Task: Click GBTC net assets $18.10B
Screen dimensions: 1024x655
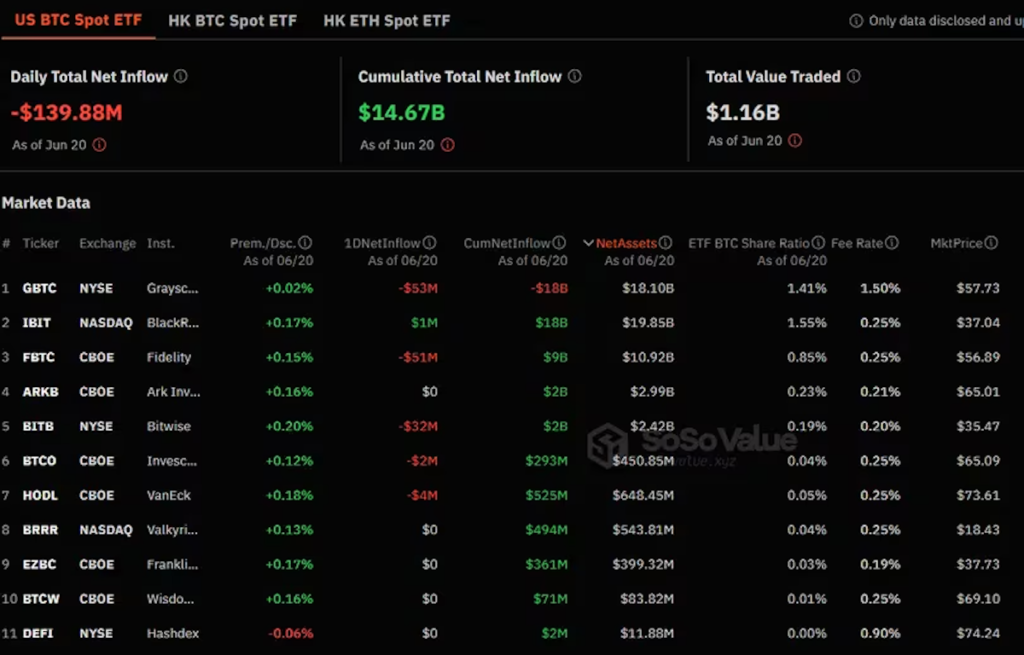Action: [x=648, y=288]
